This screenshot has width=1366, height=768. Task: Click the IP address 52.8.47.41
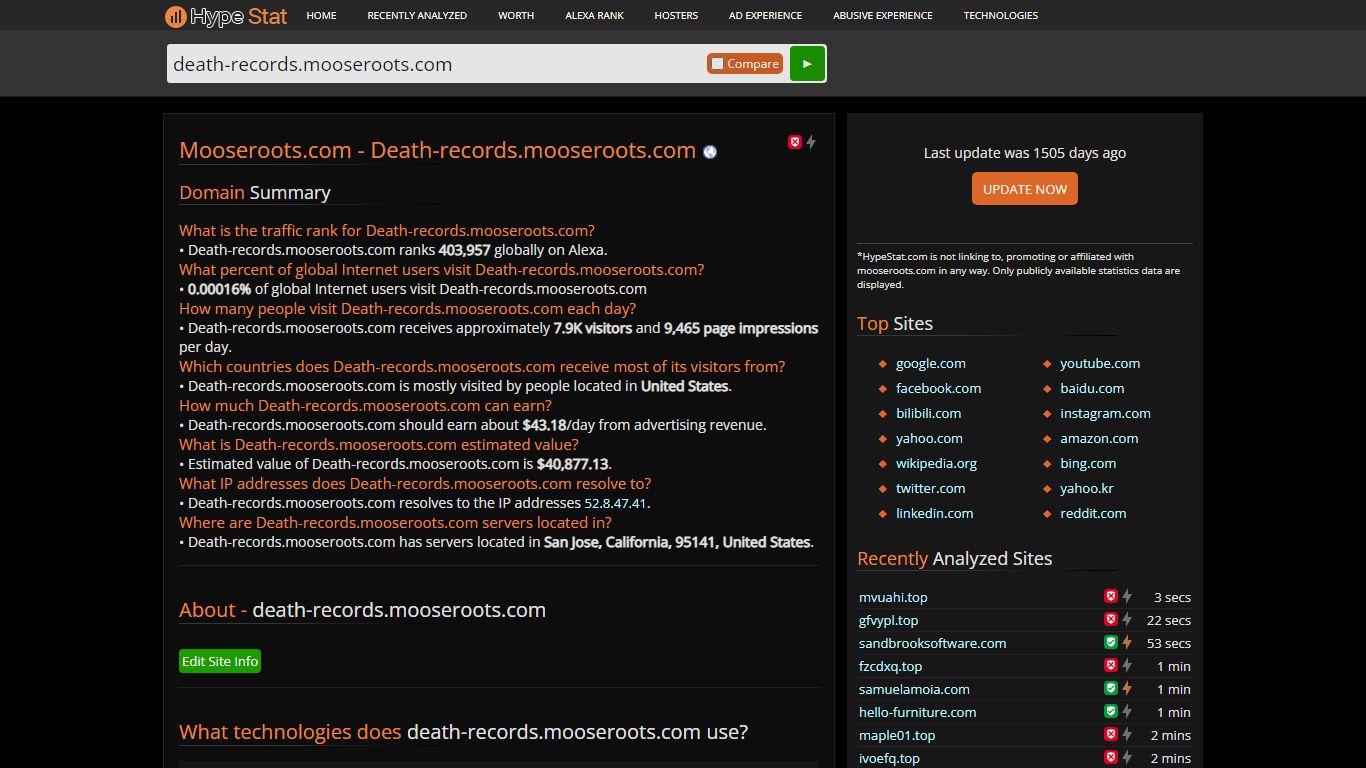616,503
